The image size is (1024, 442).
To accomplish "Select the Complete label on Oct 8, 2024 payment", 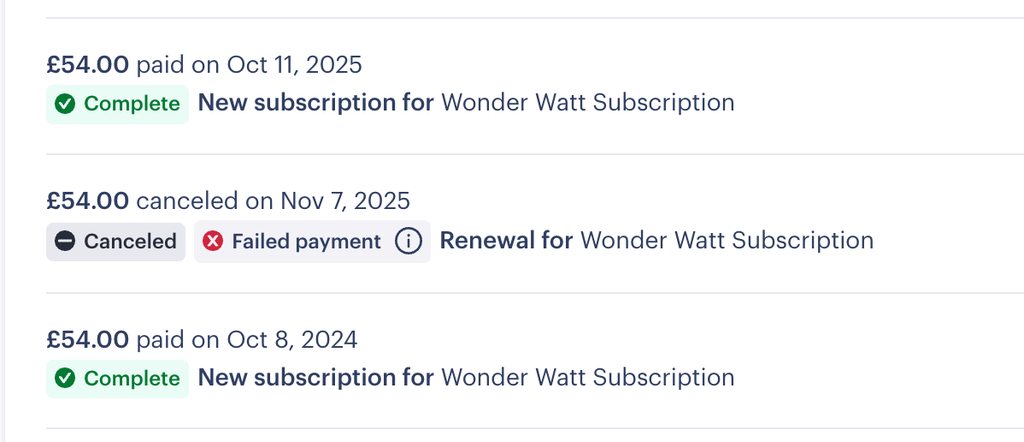I will click(x=131, y=378).
